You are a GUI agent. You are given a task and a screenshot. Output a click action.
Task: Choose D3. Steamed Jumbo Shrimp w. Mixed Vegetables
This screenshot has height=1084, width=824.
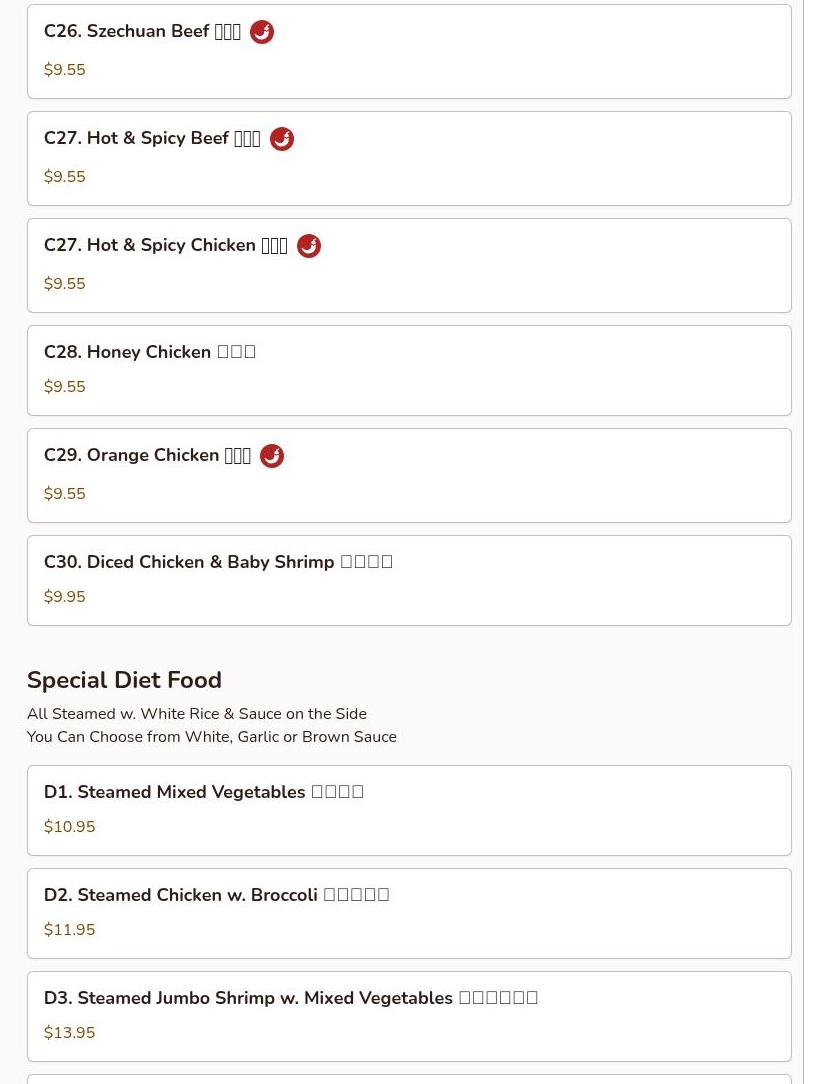(x=409, y=1017)
